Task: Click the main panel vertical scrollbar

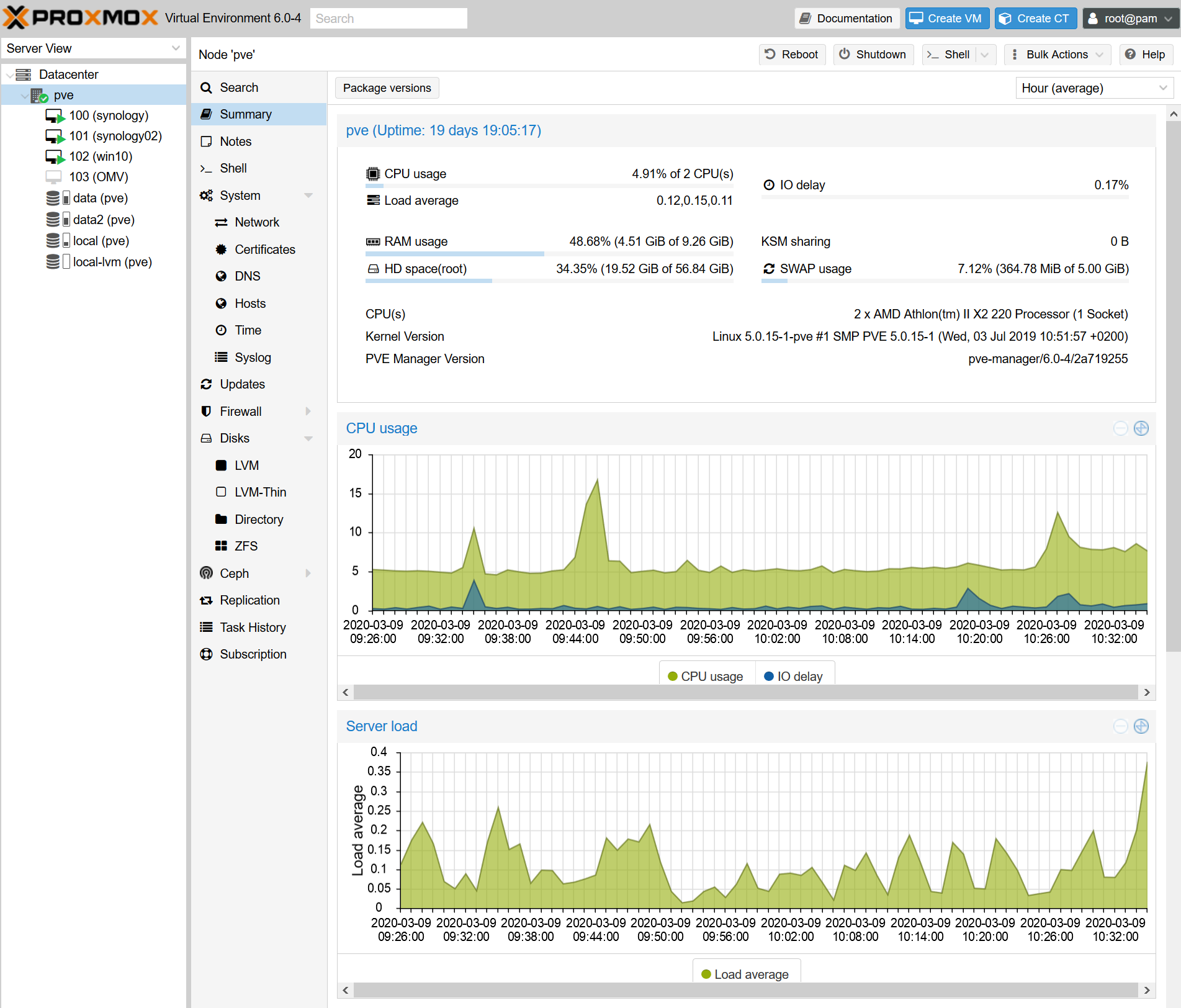Action: pos(1173,385)
